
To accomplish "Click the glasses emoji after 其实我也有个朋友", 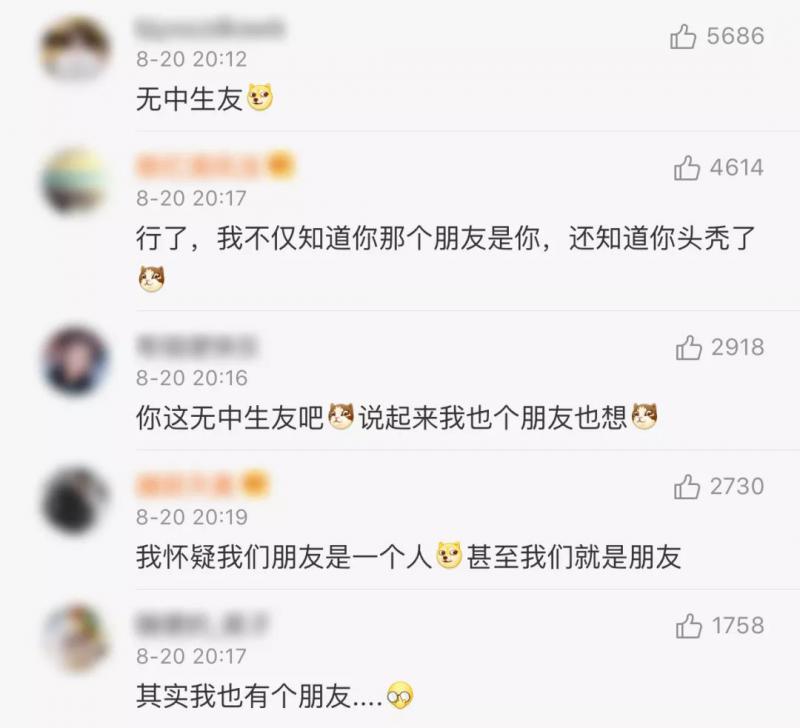I will [400, 696].
